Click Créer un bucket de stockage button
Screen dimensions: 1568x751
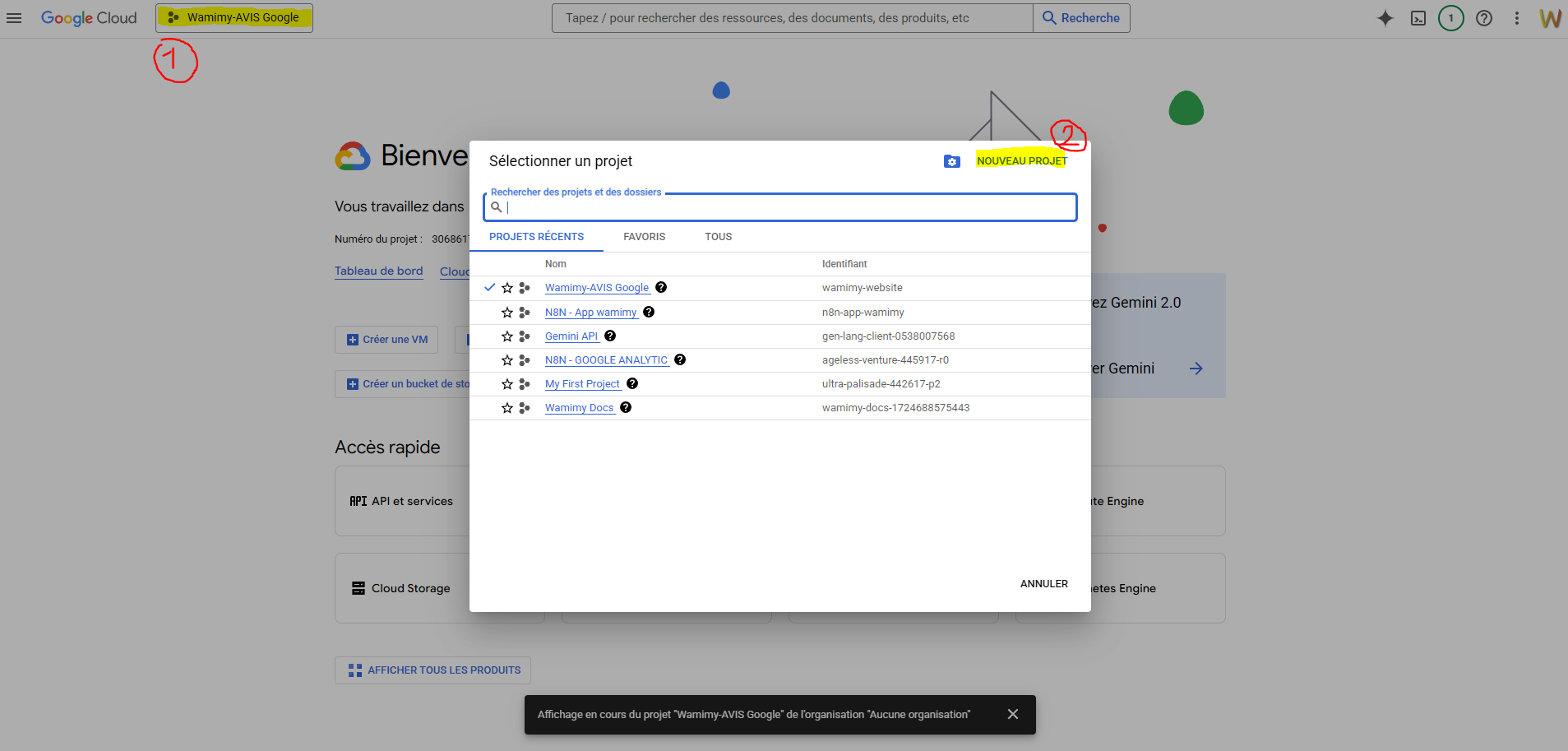tap(403, 384)
